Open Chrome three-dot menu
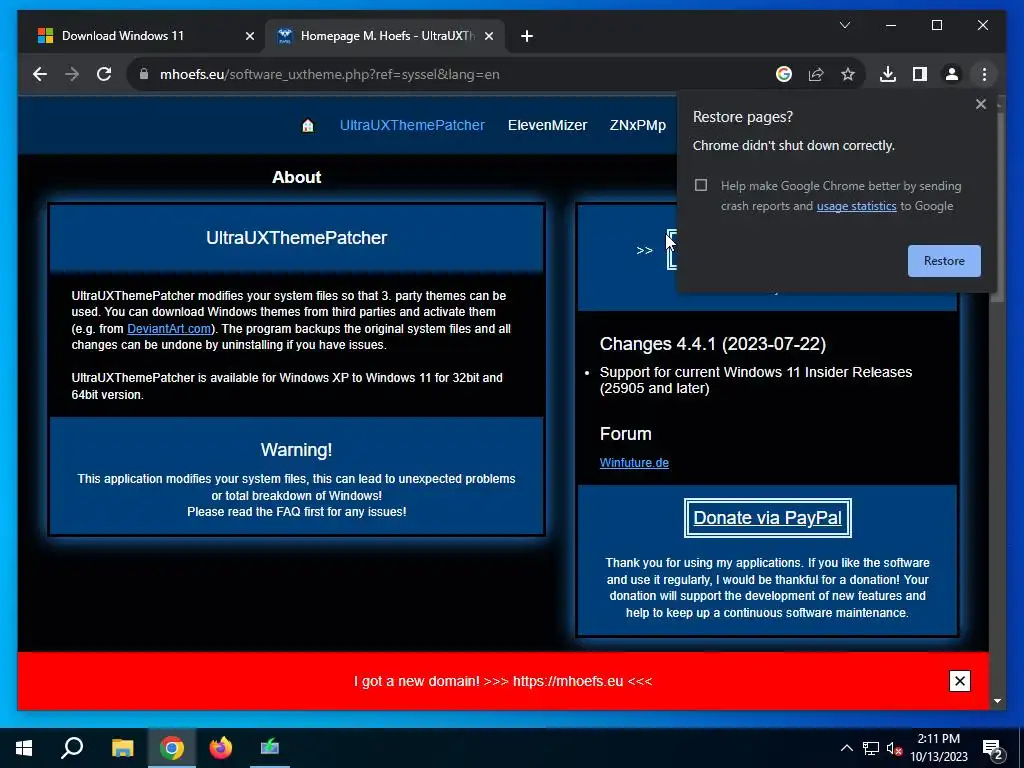 pos(984,74)
